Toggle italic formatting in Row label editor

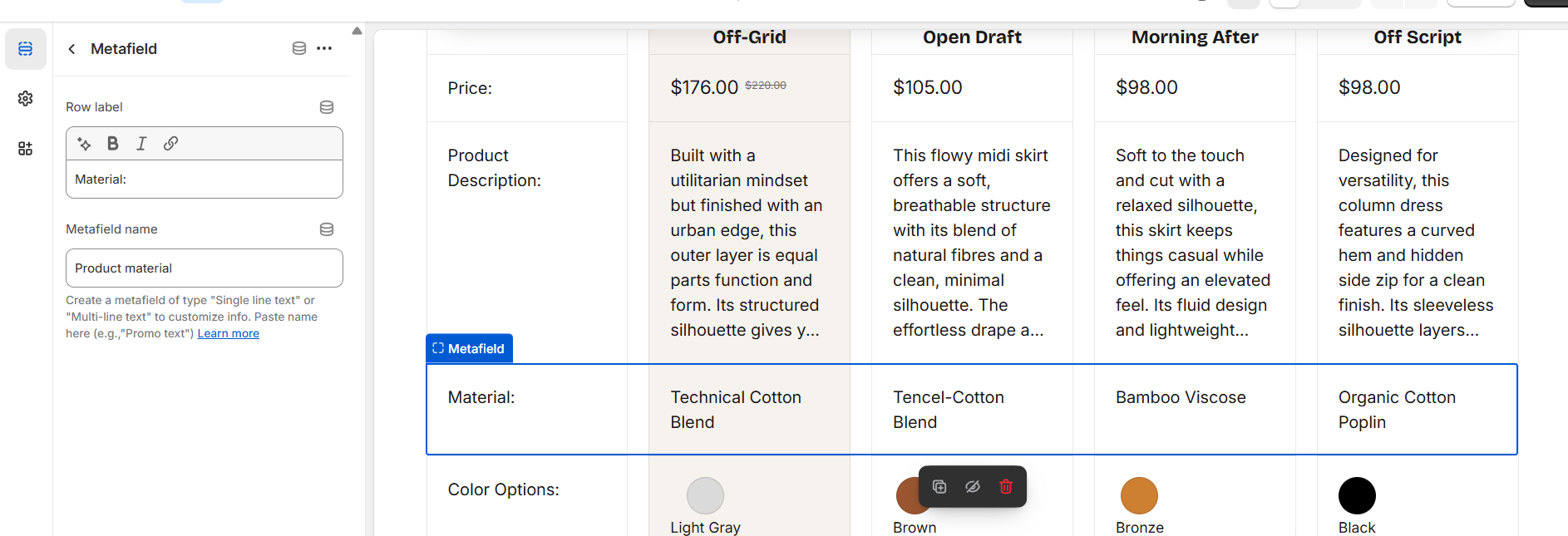point(141,144)
